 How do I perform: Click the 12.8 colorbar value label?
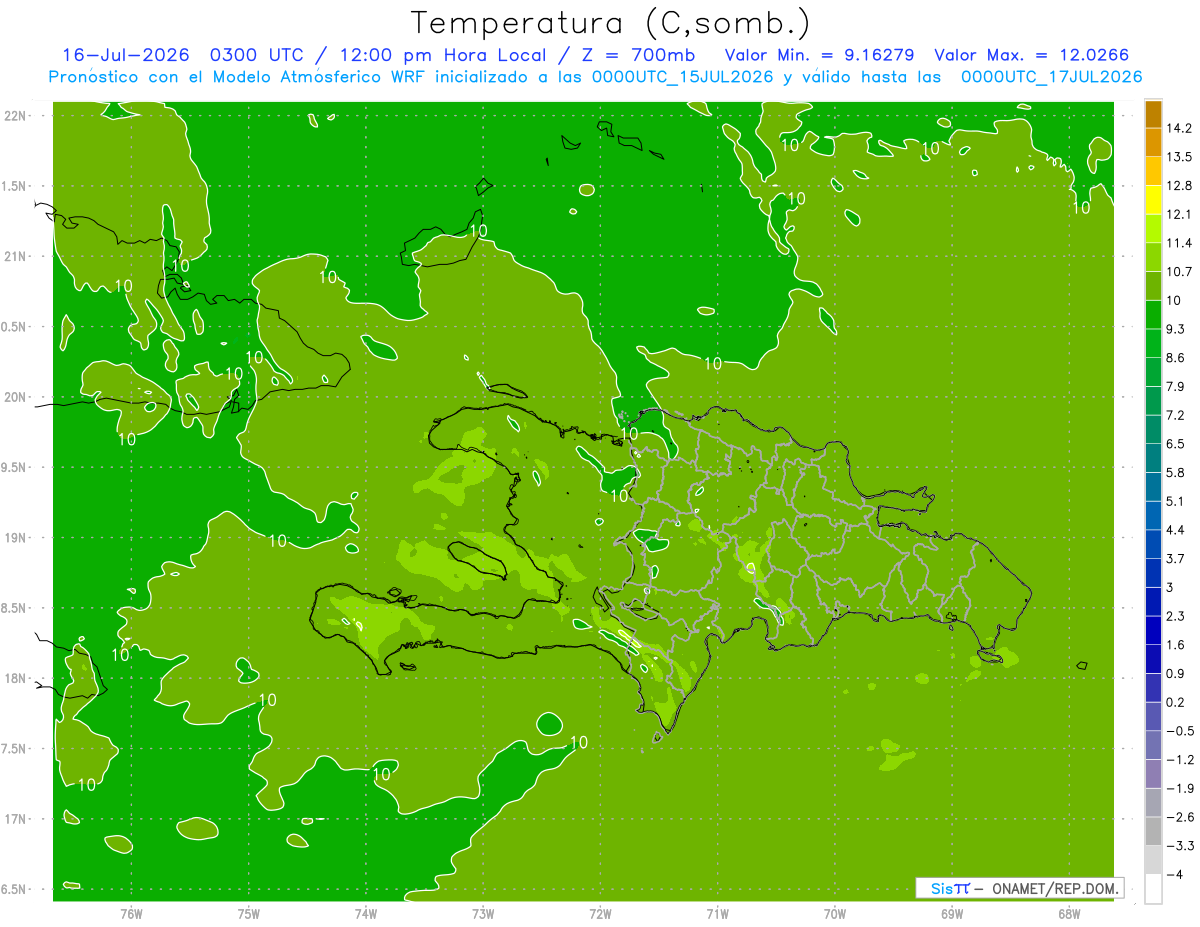1179,186
